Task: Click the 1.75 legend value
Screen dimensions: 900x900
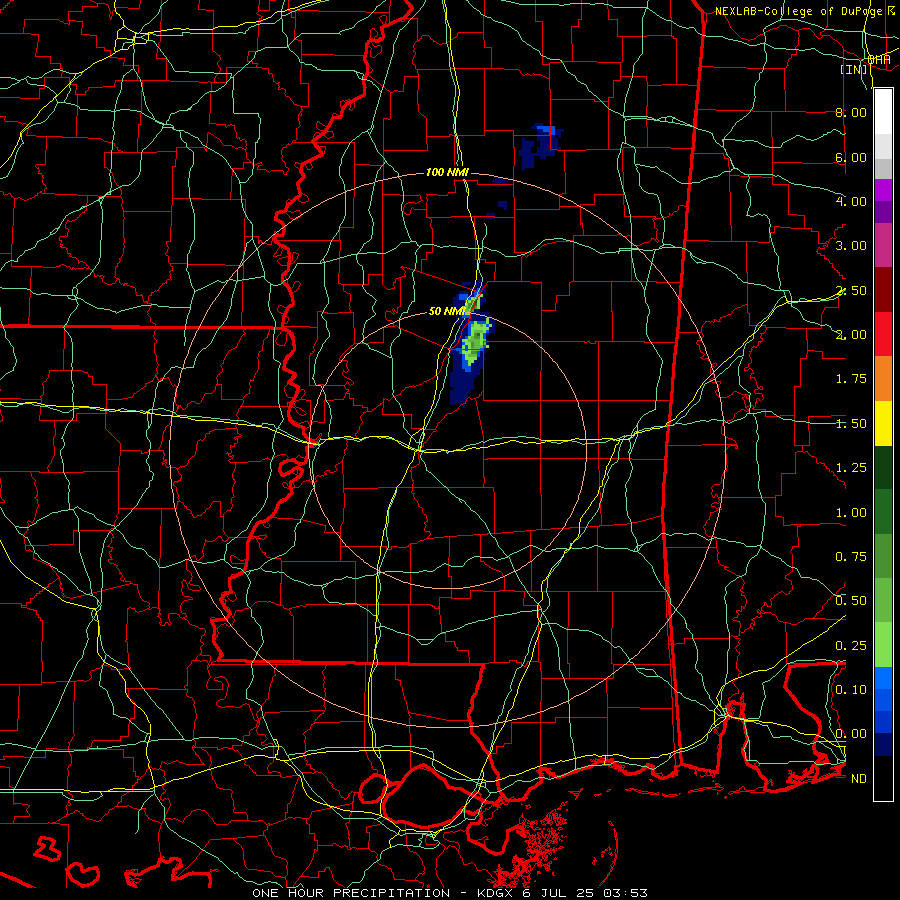Action: pos(851,379)
